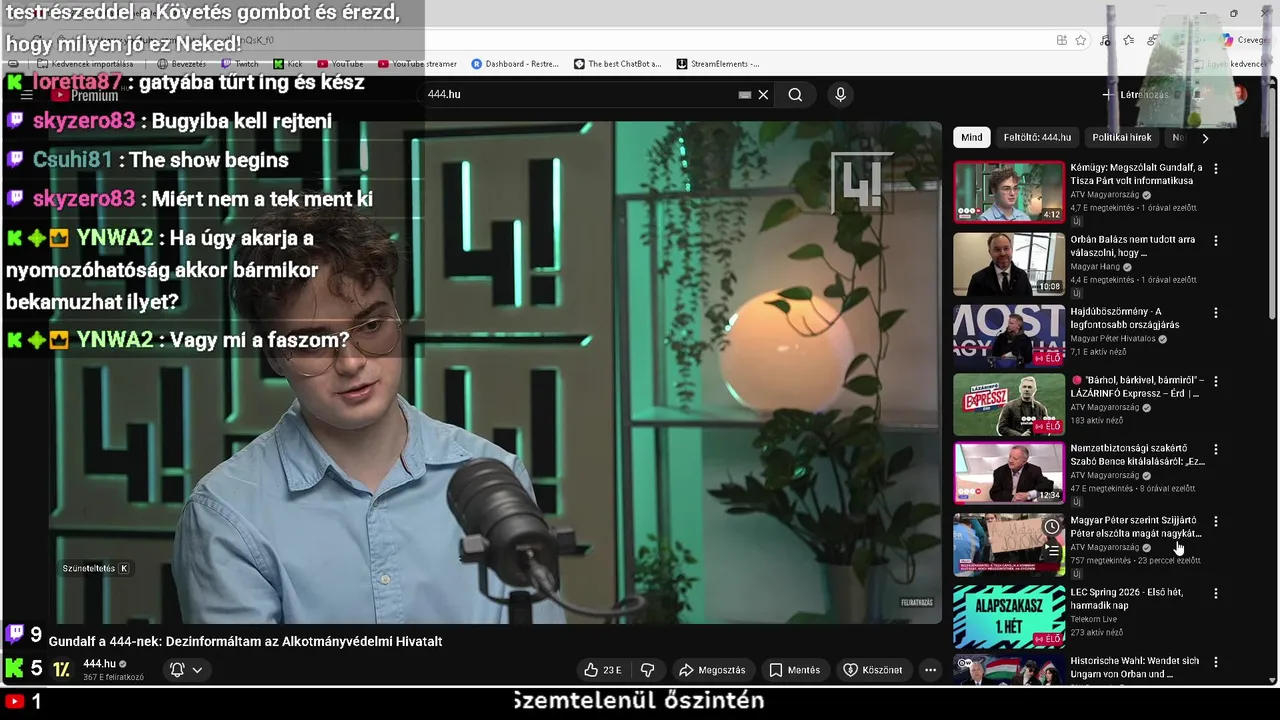Open the on-screen keyboard icon in search

745,94
